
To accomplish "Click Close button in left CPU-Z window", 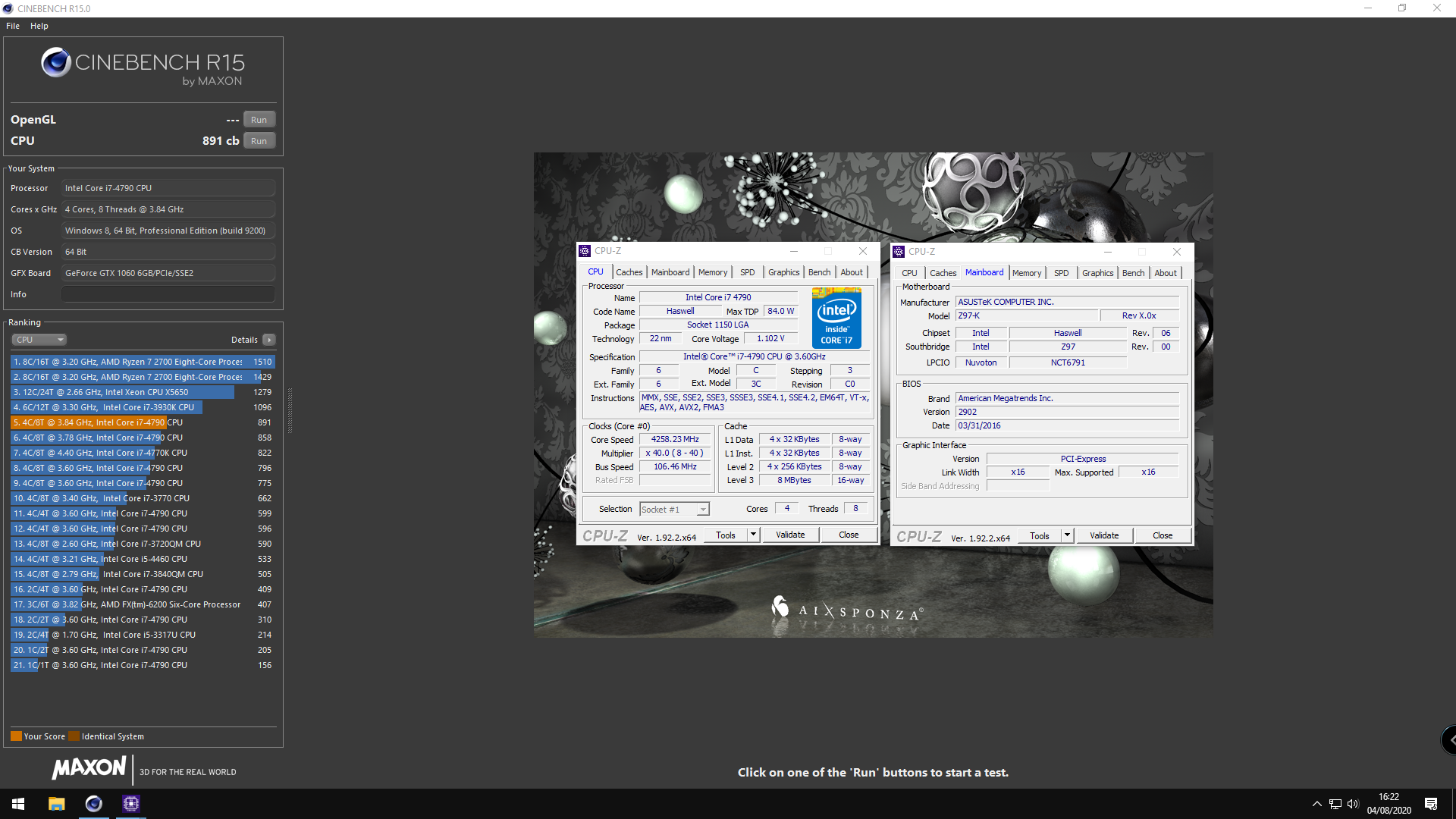I will click(849, 535).
